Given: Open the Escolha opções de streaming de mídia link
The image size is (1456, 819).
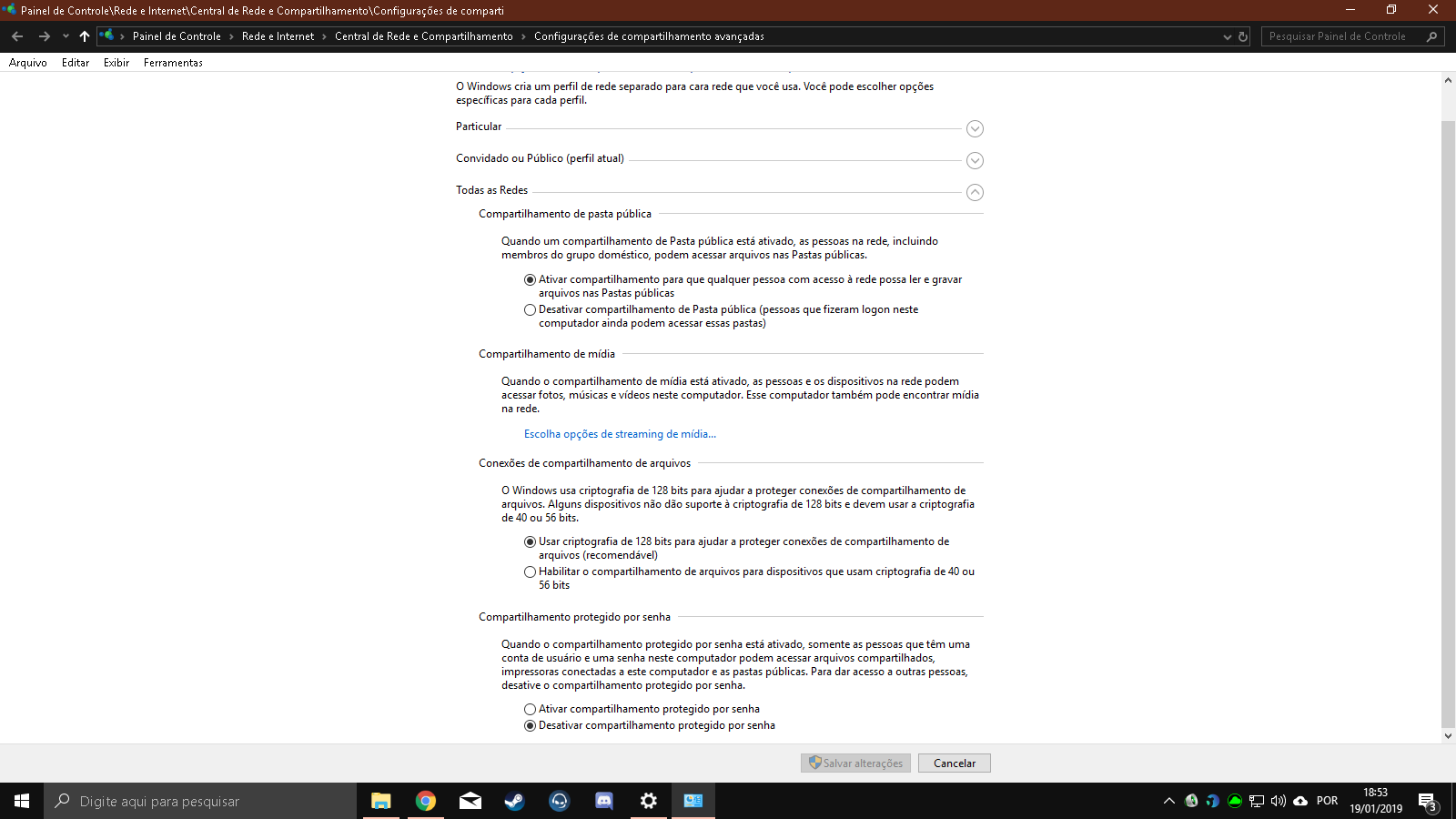Looking at the screenshot, I should tap(620, 434).
